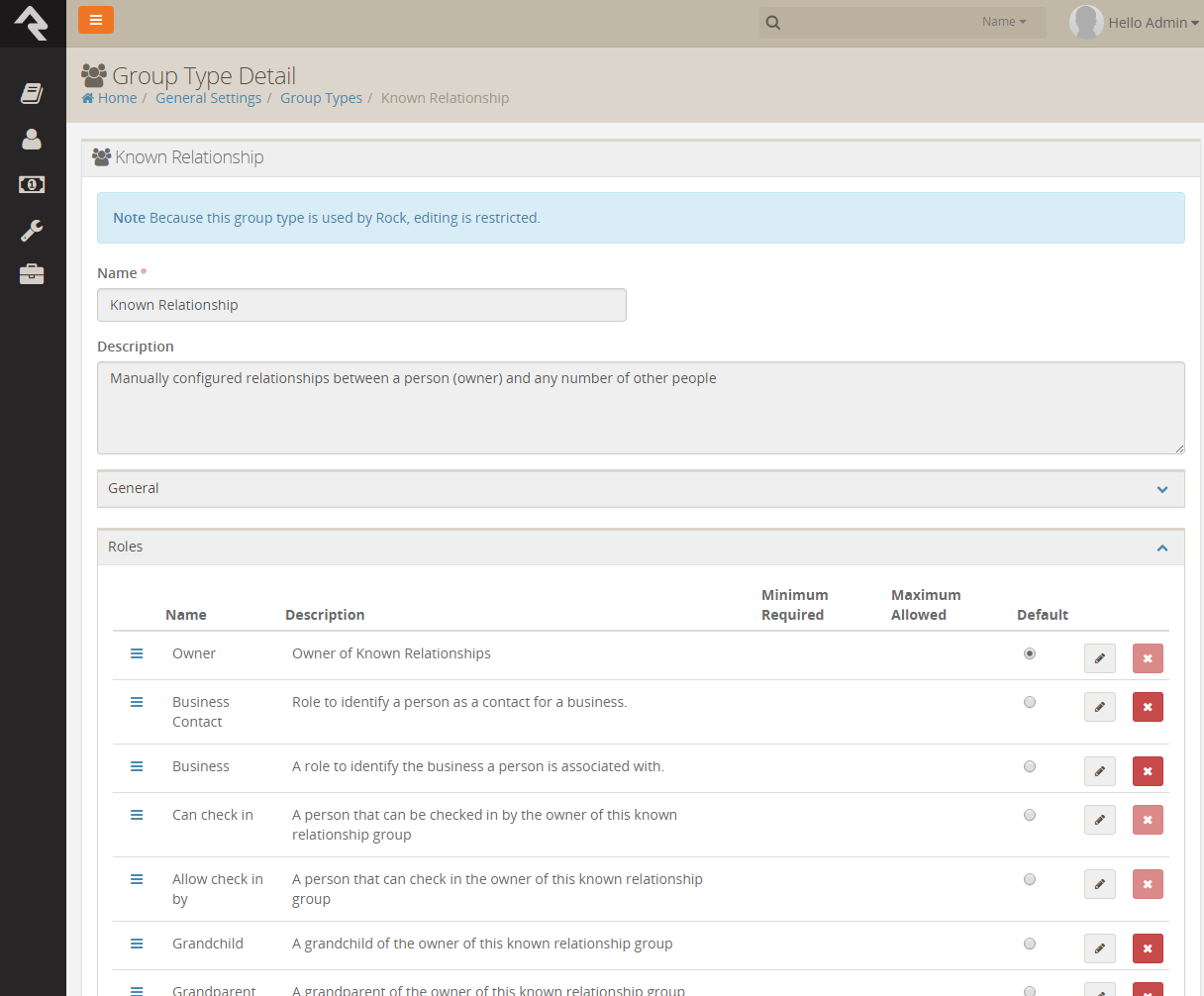Open the book icon in sidebar
Image resolution: width=1204 pixels, height=996 pixels.
(x=32, y=93)
